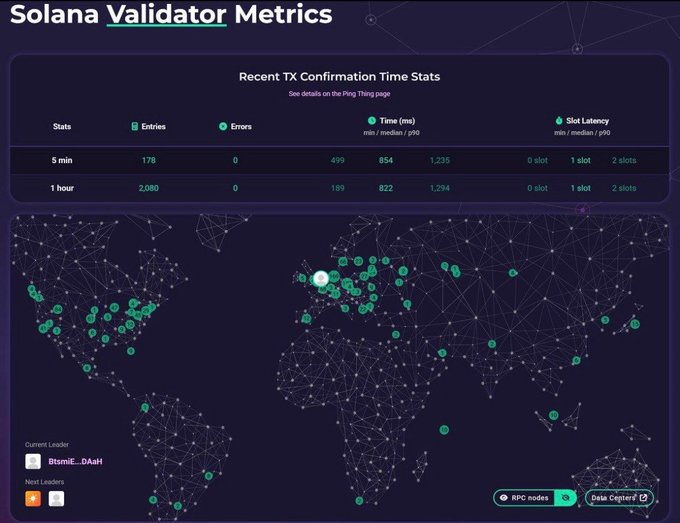Screen dimensions: 680x523
Task: Click the map marker over South Africa
Action: (359, 501)
